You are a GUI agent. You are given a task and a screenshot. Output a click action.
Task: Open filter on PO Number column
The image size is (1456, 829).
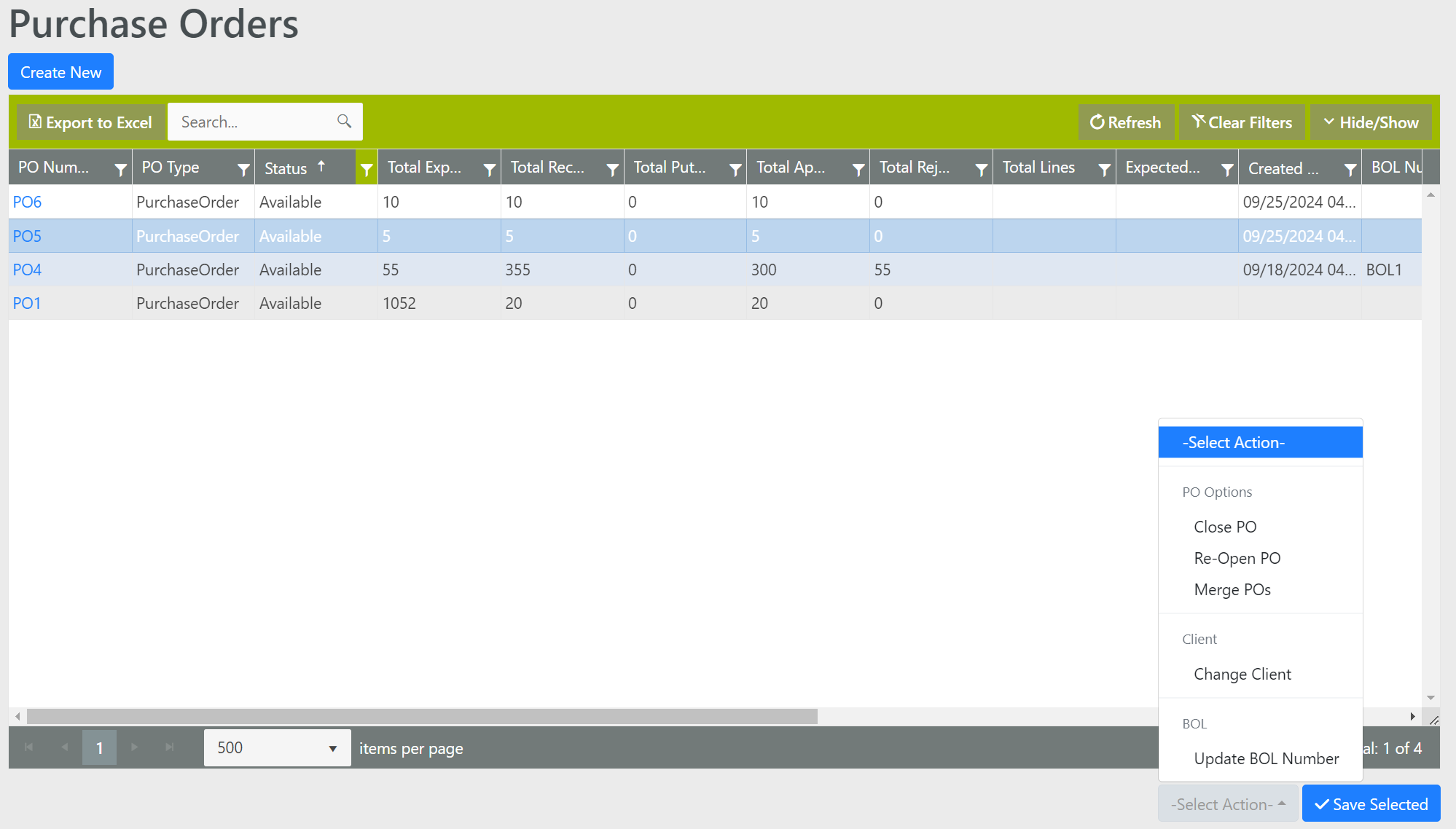[x=120, y=169]
